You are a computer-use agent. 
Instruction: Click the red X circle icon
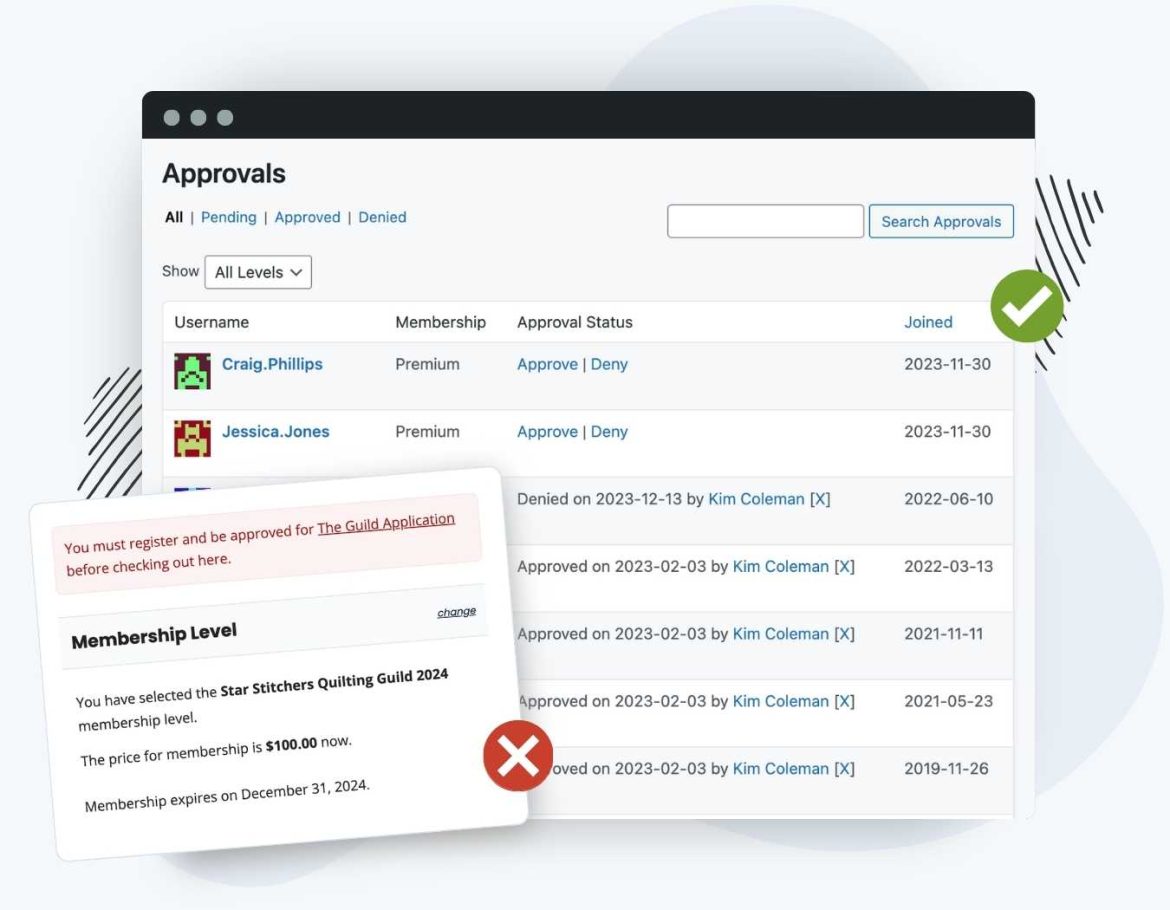pos(516,756)
